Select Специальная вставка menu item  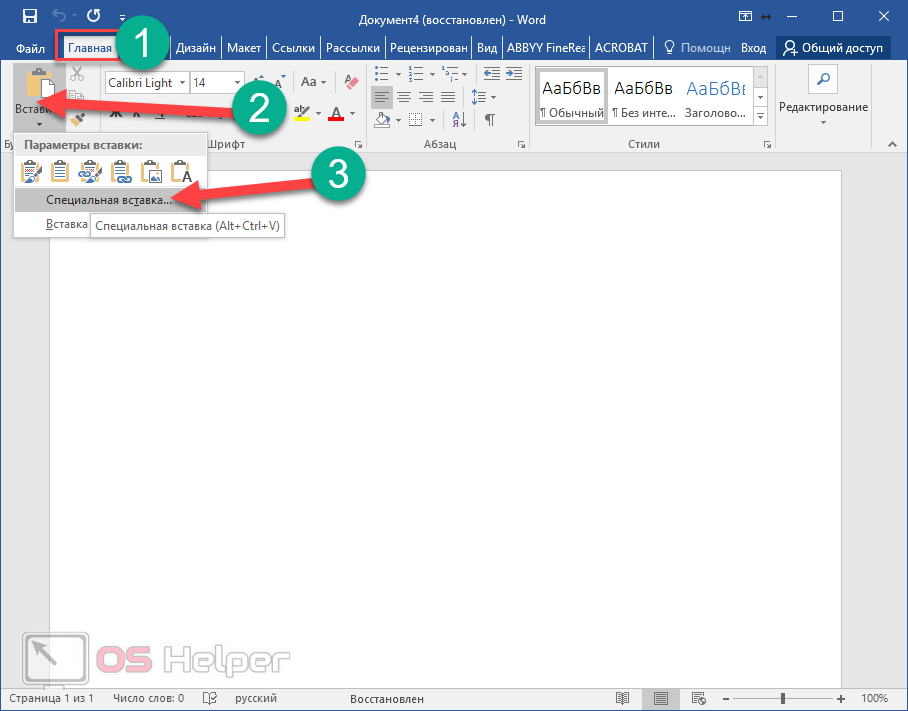(109, 200)
